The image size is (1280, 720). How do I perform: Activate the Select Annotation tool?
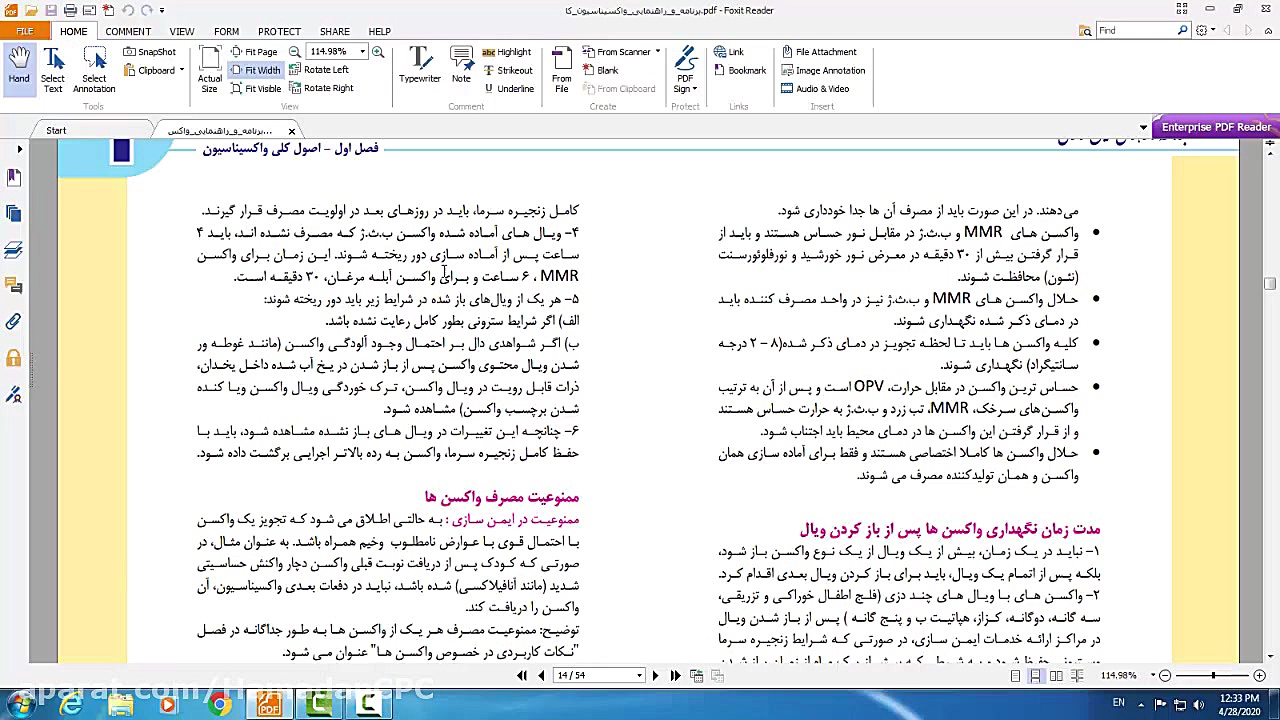94,69
